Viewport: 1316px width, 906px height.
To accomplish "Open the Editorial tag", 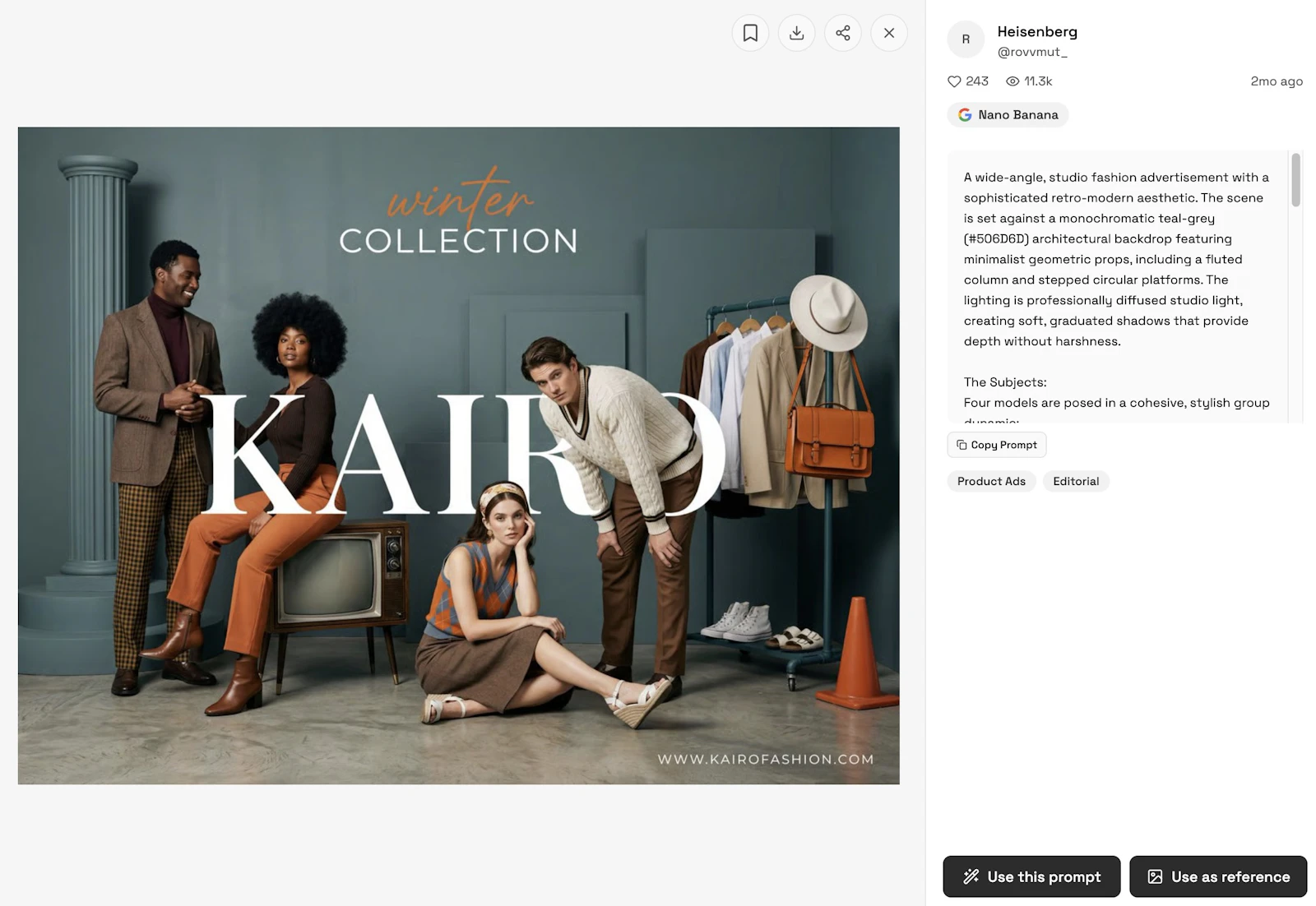I will point(1076,481).
